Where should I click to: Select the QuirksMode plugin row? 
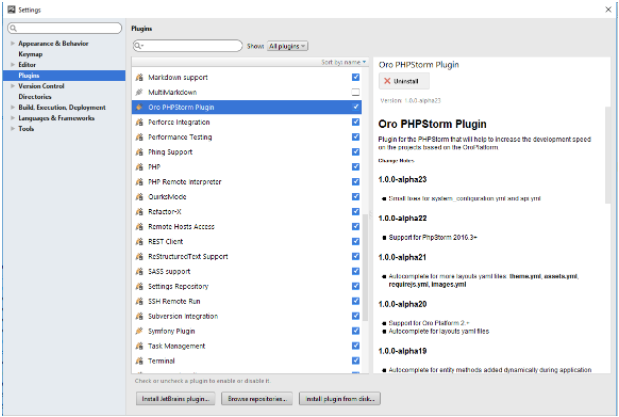(246, 197)
